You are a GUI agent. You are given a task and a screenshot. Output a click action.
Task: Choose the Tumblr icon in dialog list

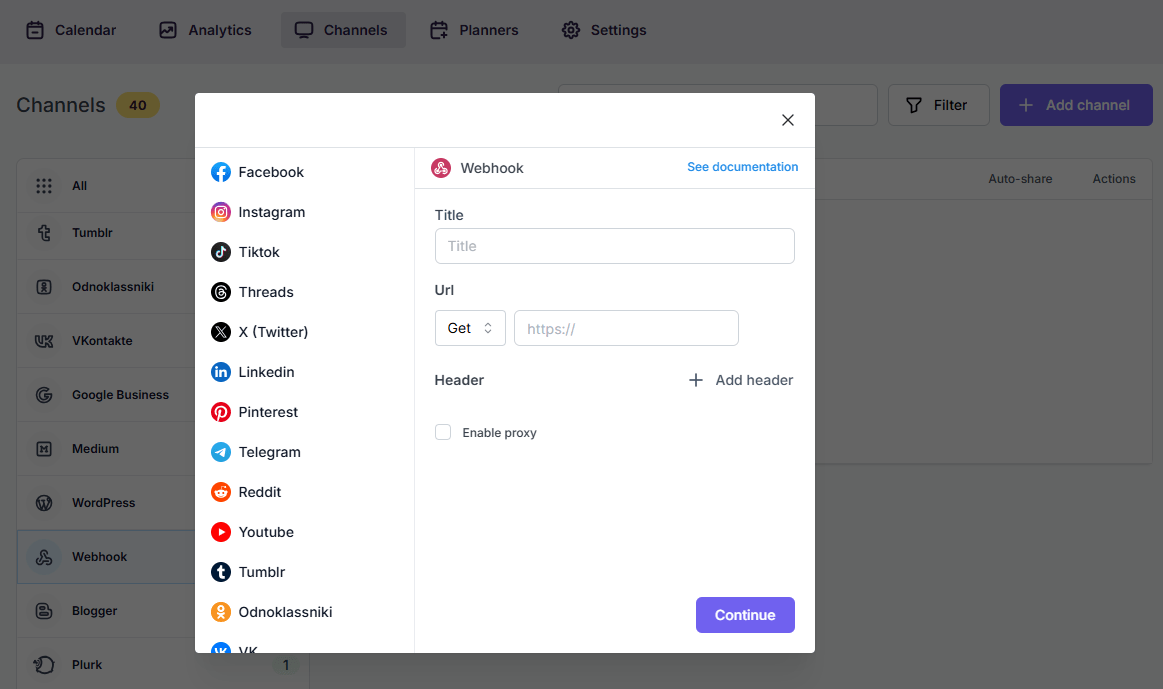coord(220,573)
